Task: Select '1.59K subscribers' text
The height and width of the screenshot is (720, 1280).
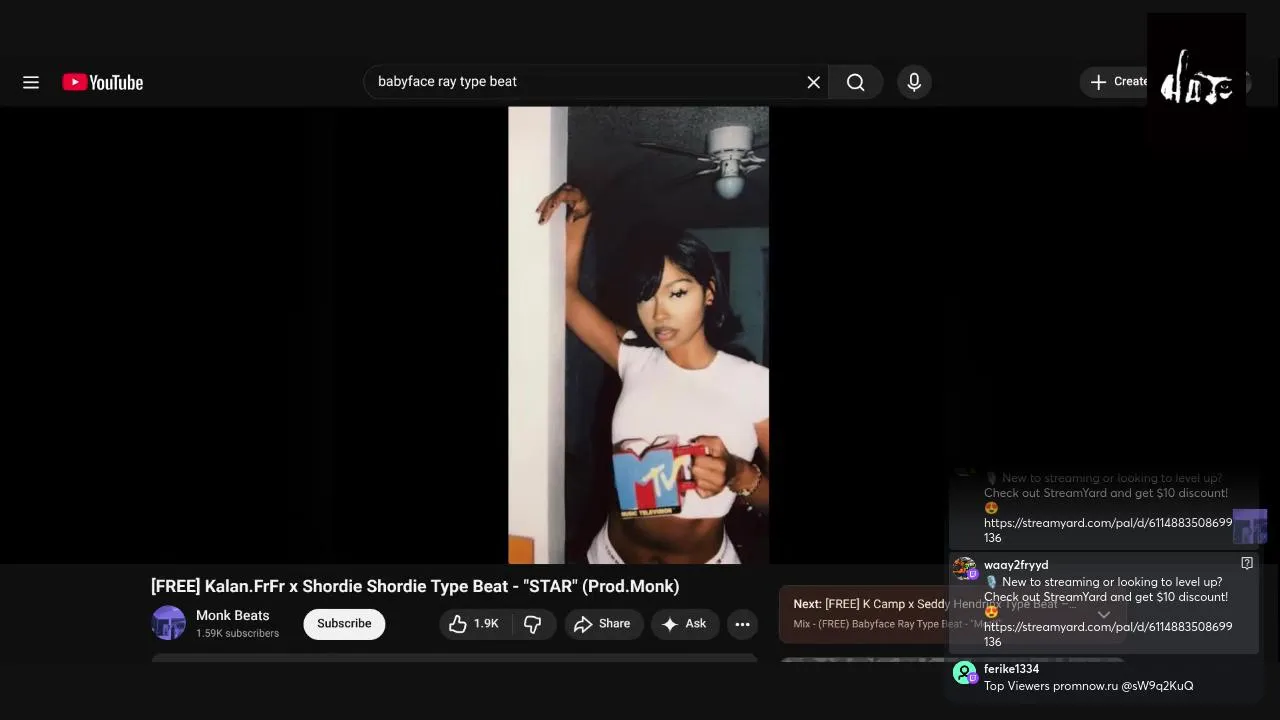Action: [238, 633]
